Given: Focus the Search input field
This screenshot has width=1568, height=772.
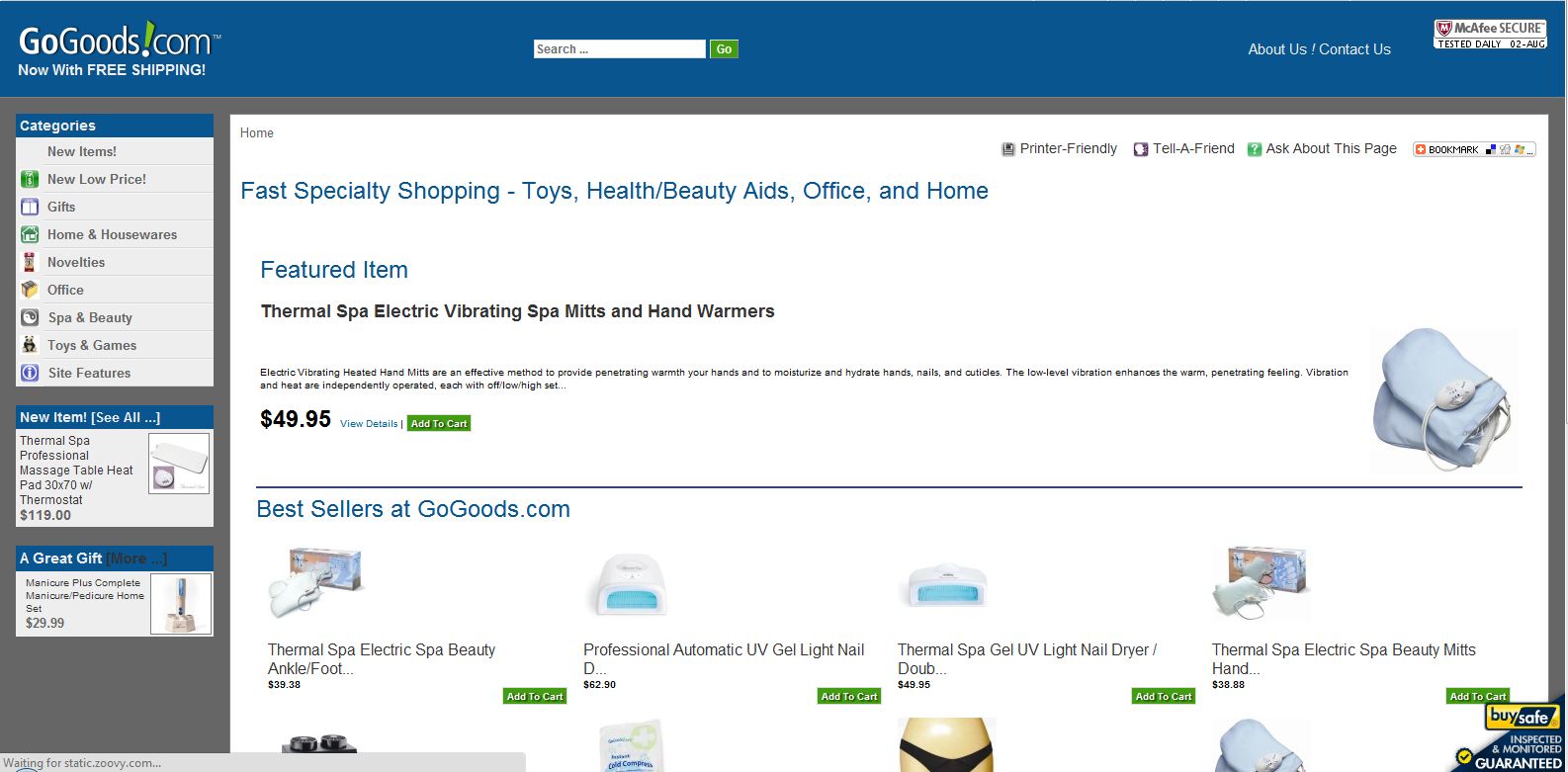Looking at the screenshot, I should point(620,48).
